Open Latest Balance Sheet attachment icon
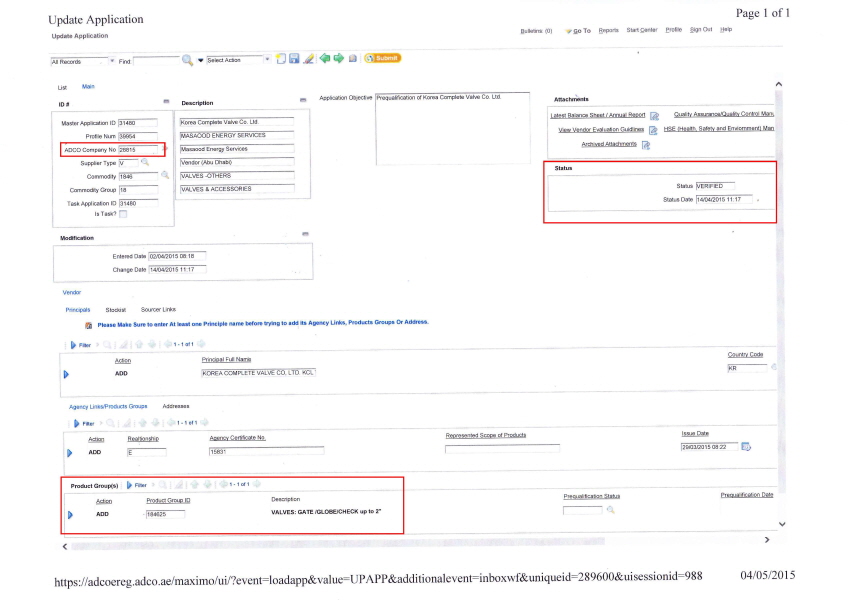This screenshot has height=600, width=849. [x=654, y=116]
